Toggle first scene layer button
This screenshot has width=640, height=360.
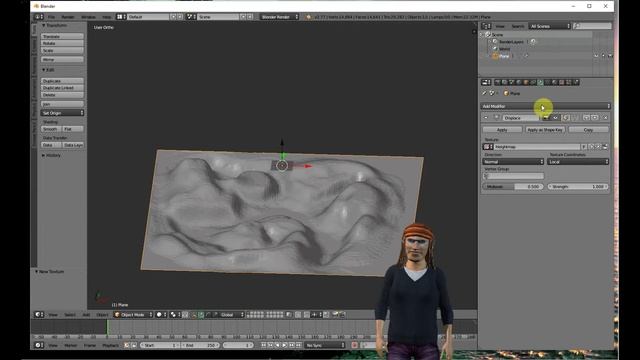pyautogui.click(x=249, y=313)
